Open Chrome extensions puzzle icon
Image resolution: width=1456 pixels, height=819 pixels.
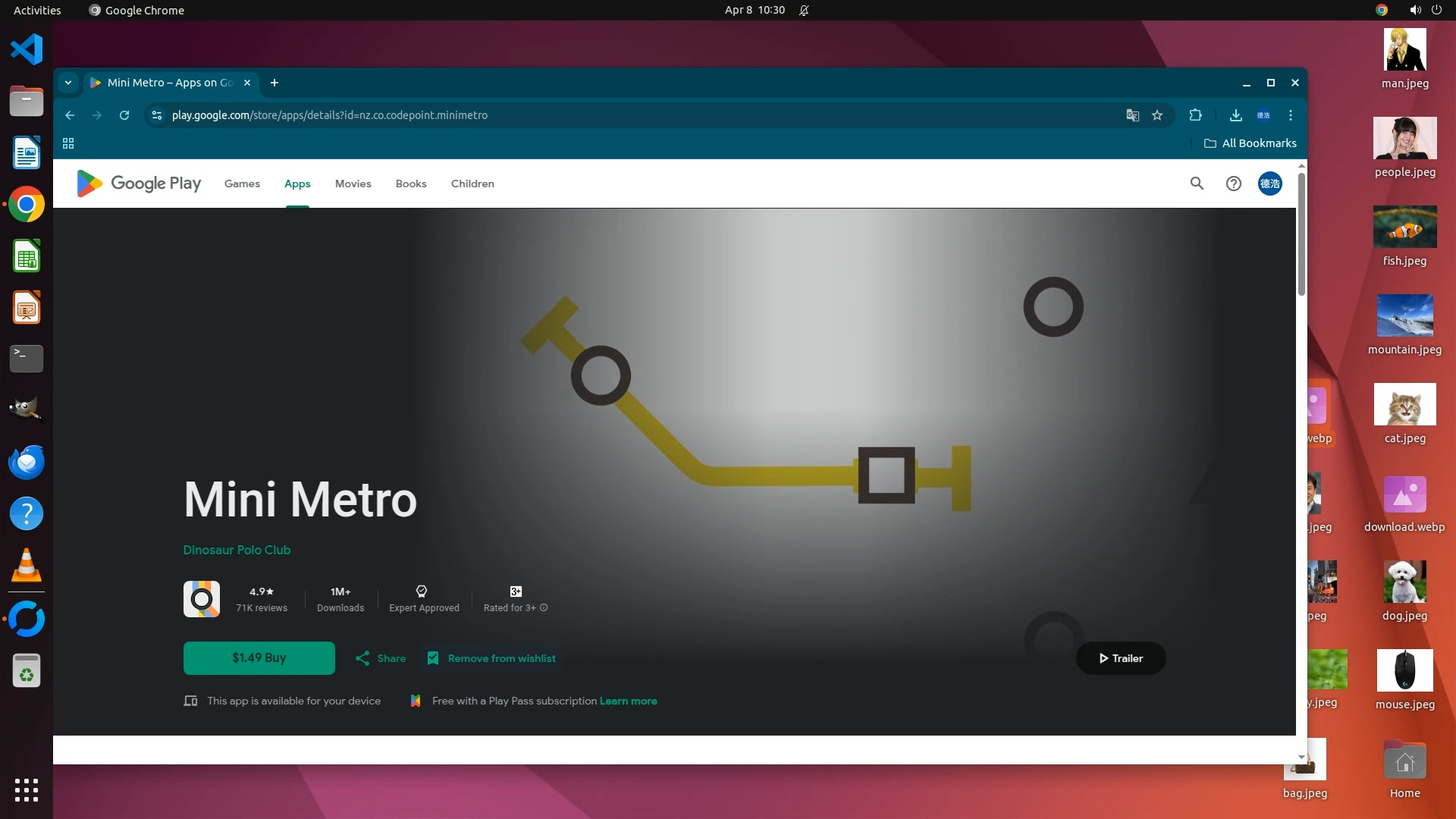pos(1196,115)
